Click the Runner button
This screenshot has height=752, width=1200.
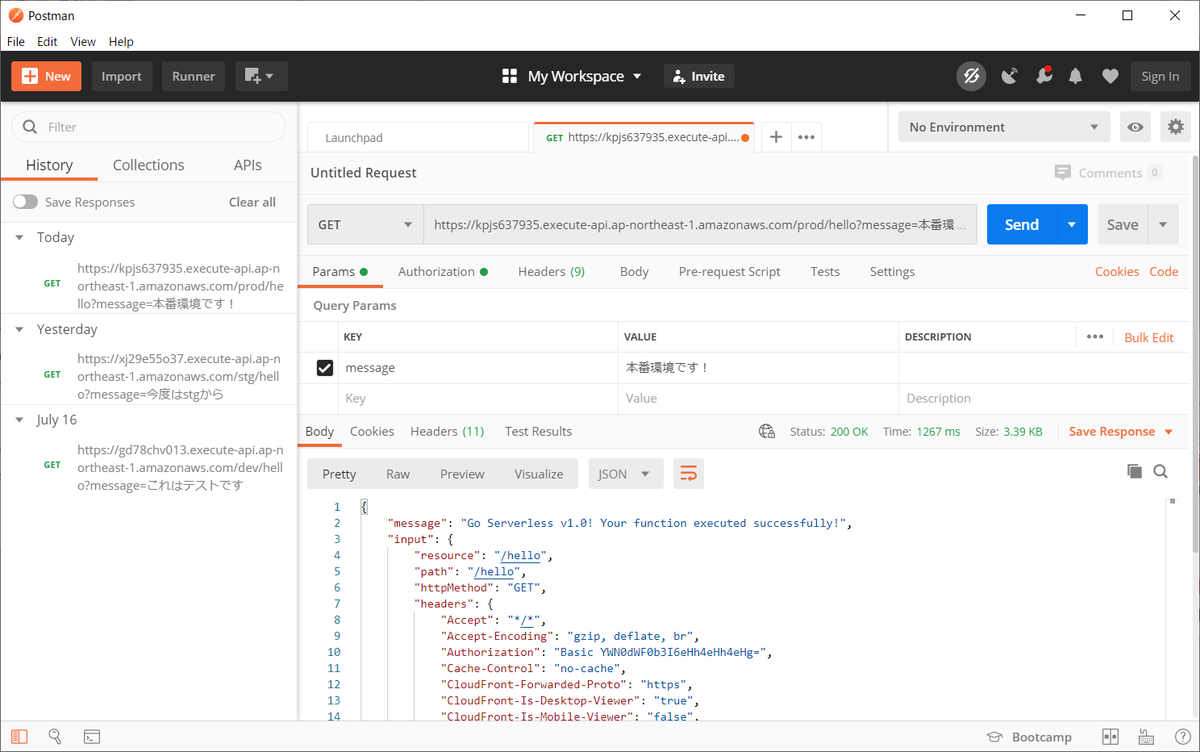193,76
